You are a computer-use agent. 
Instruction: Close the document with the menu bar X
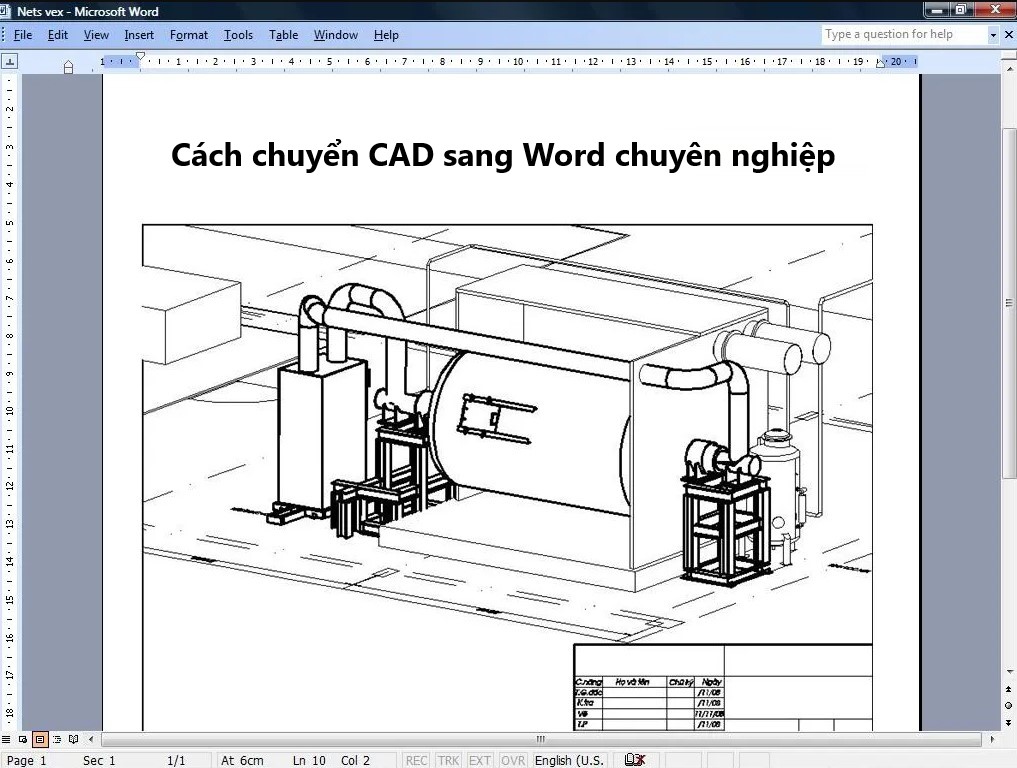click(x=1009, y=35)
